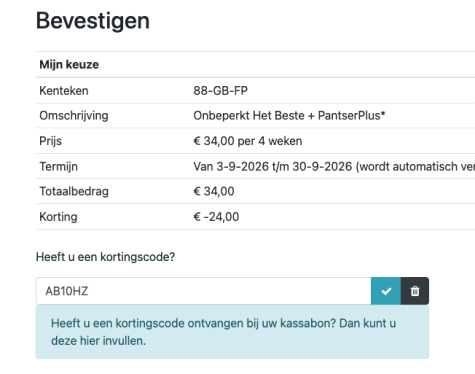
Task: Click the Totaalbedrag row label
Action: coord(74,191)
